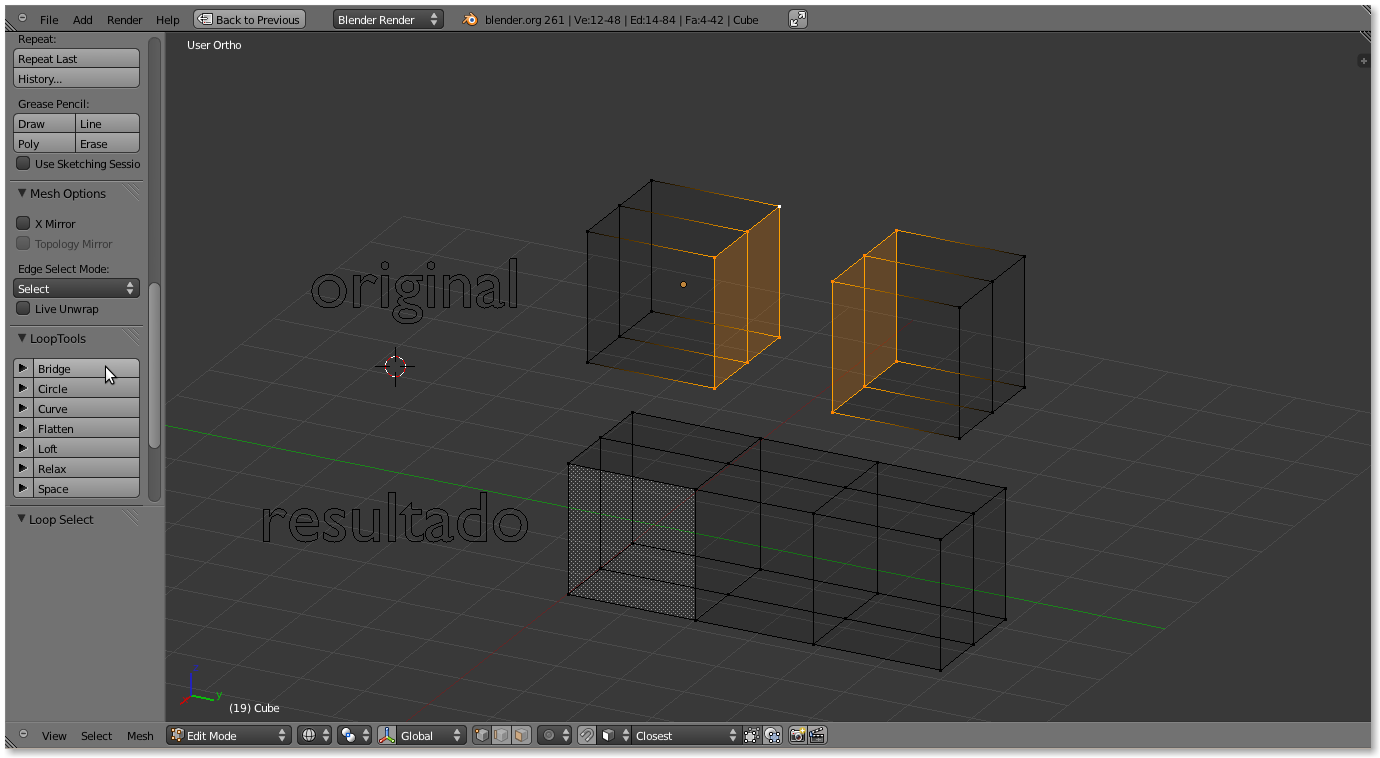Switch to edge select mode icon
The height and width of the screenshot is (758, 1380).
pyautogui.click(x=502, y=736)
